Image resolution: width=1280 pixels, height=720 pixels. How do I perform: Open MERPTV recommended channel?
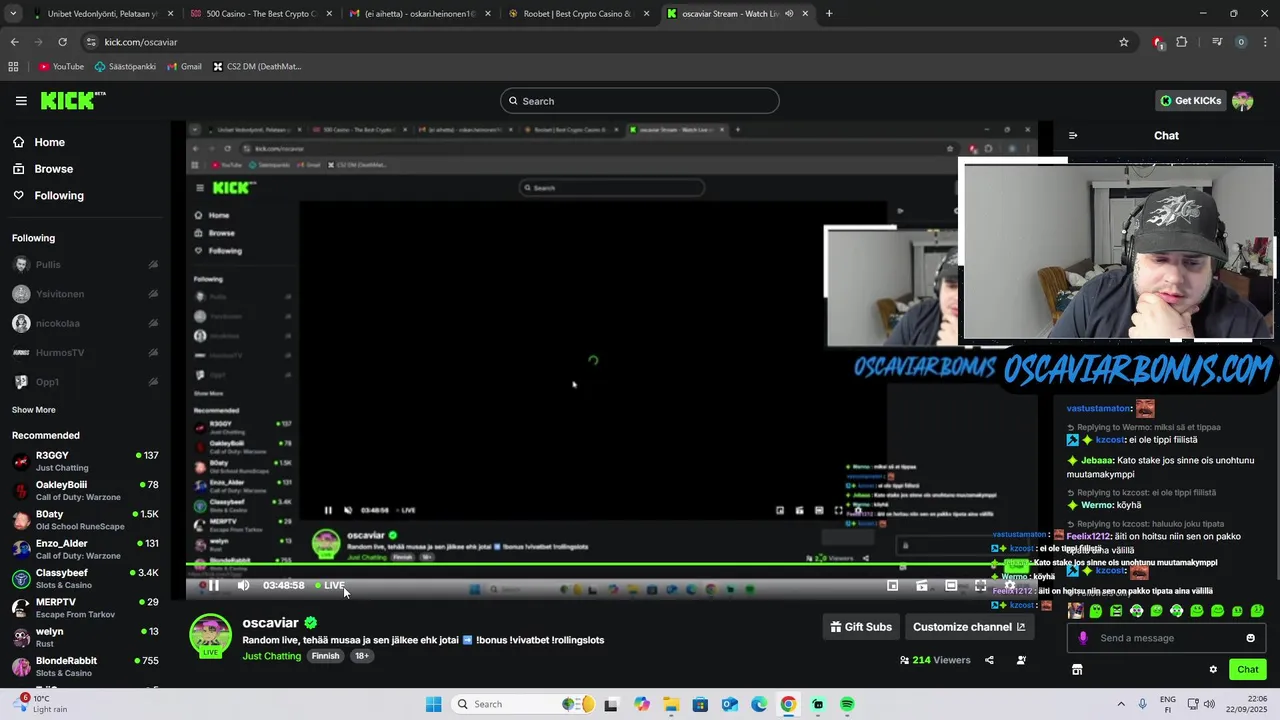85,608
